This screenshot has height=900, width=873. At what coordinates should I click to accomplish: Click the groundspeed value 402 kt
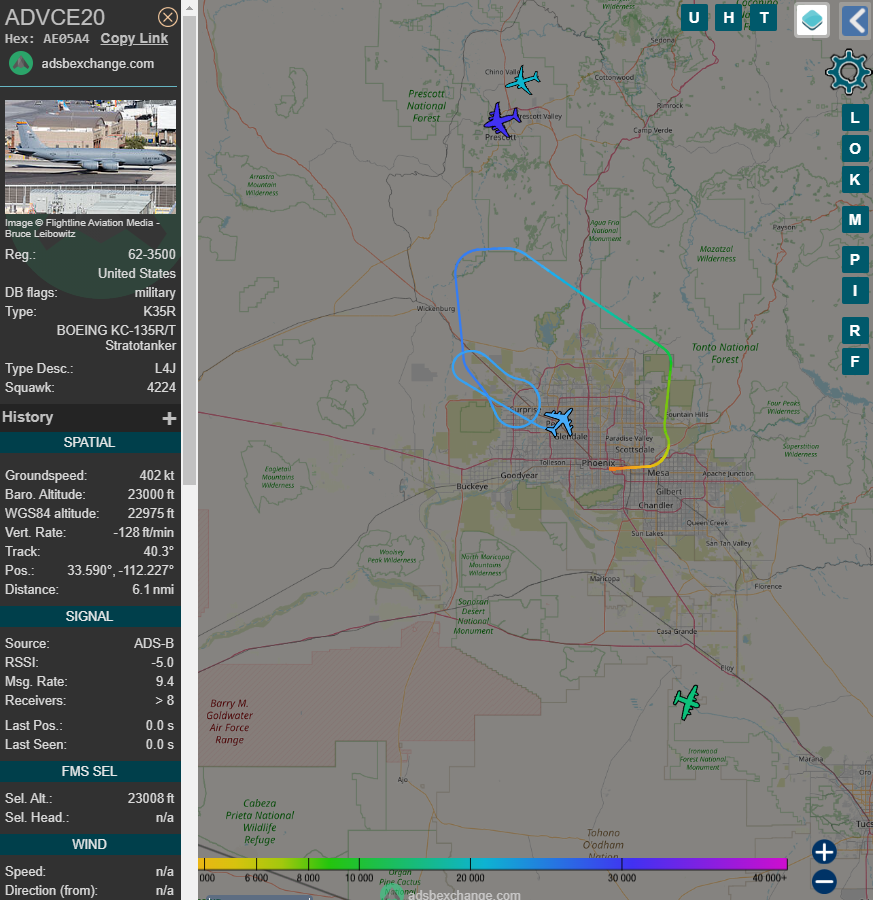coord(157,475)
